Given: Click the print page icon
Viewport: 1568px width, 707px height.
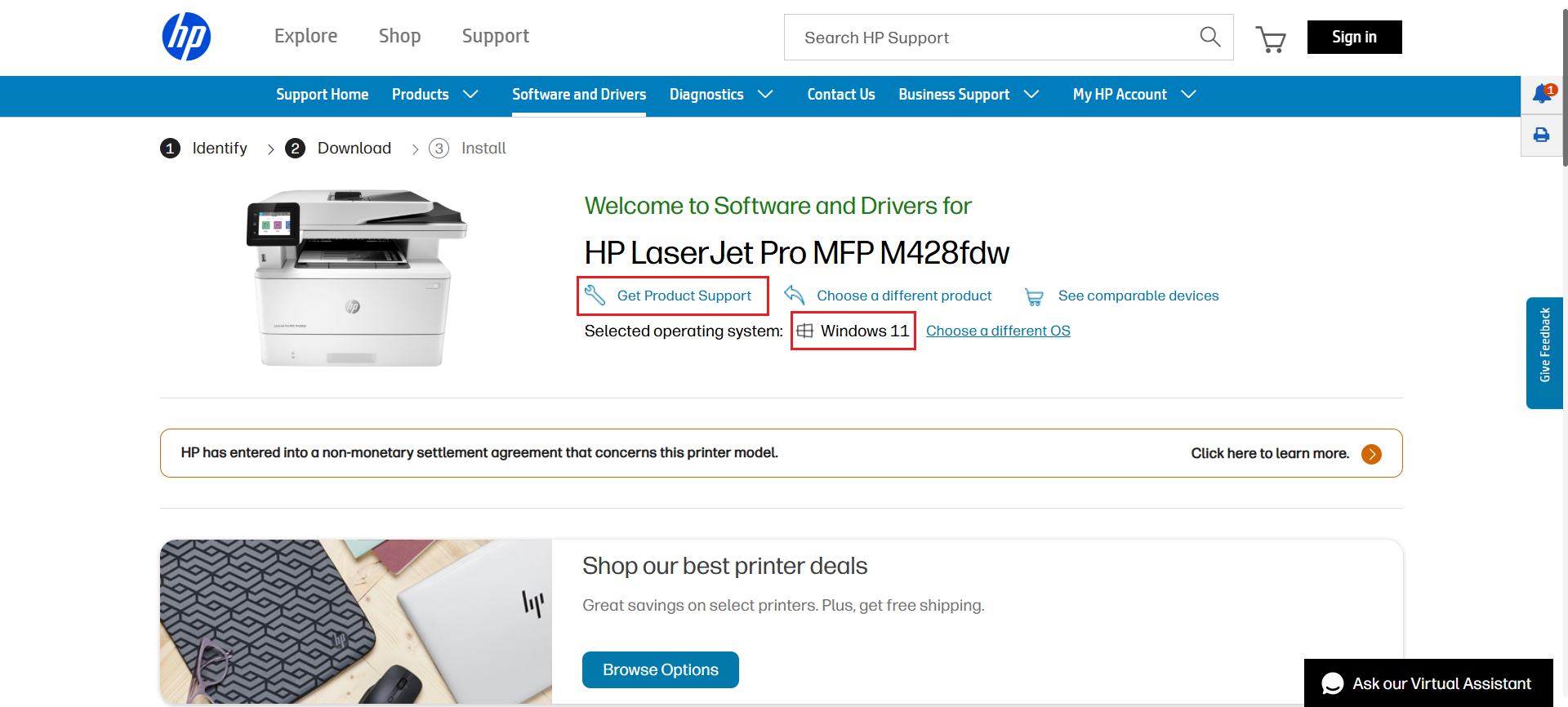Looking at the screenshot, I should (x=1541, y=135).
